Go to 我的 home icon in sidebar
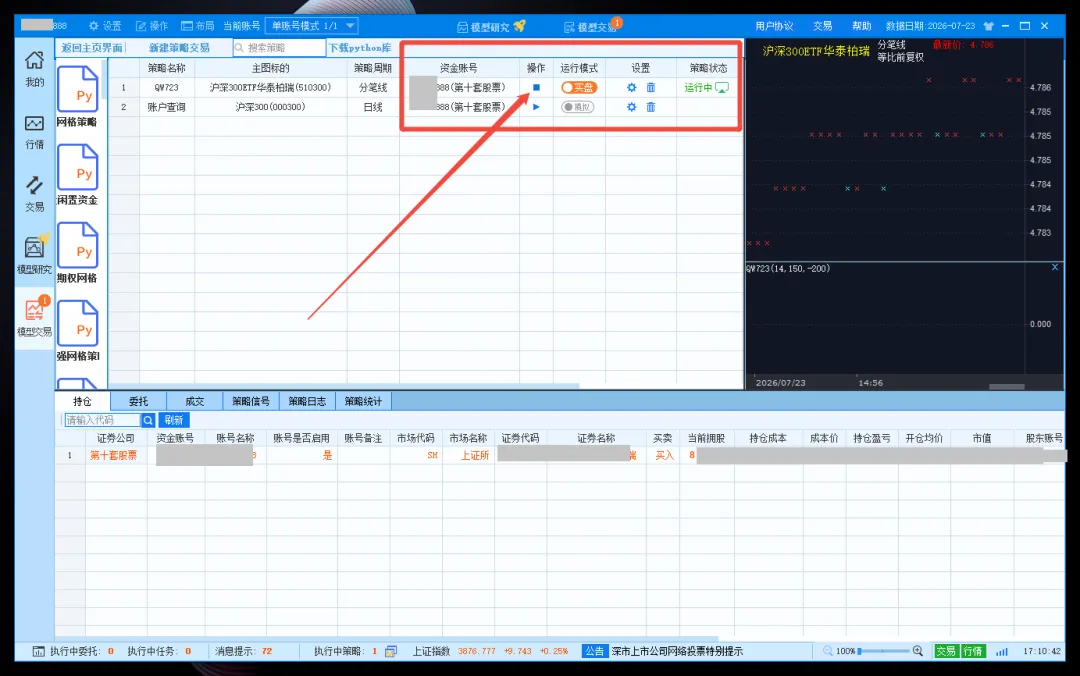The image size is (1080, 676). pyautogui.click(x=34, y=69)
